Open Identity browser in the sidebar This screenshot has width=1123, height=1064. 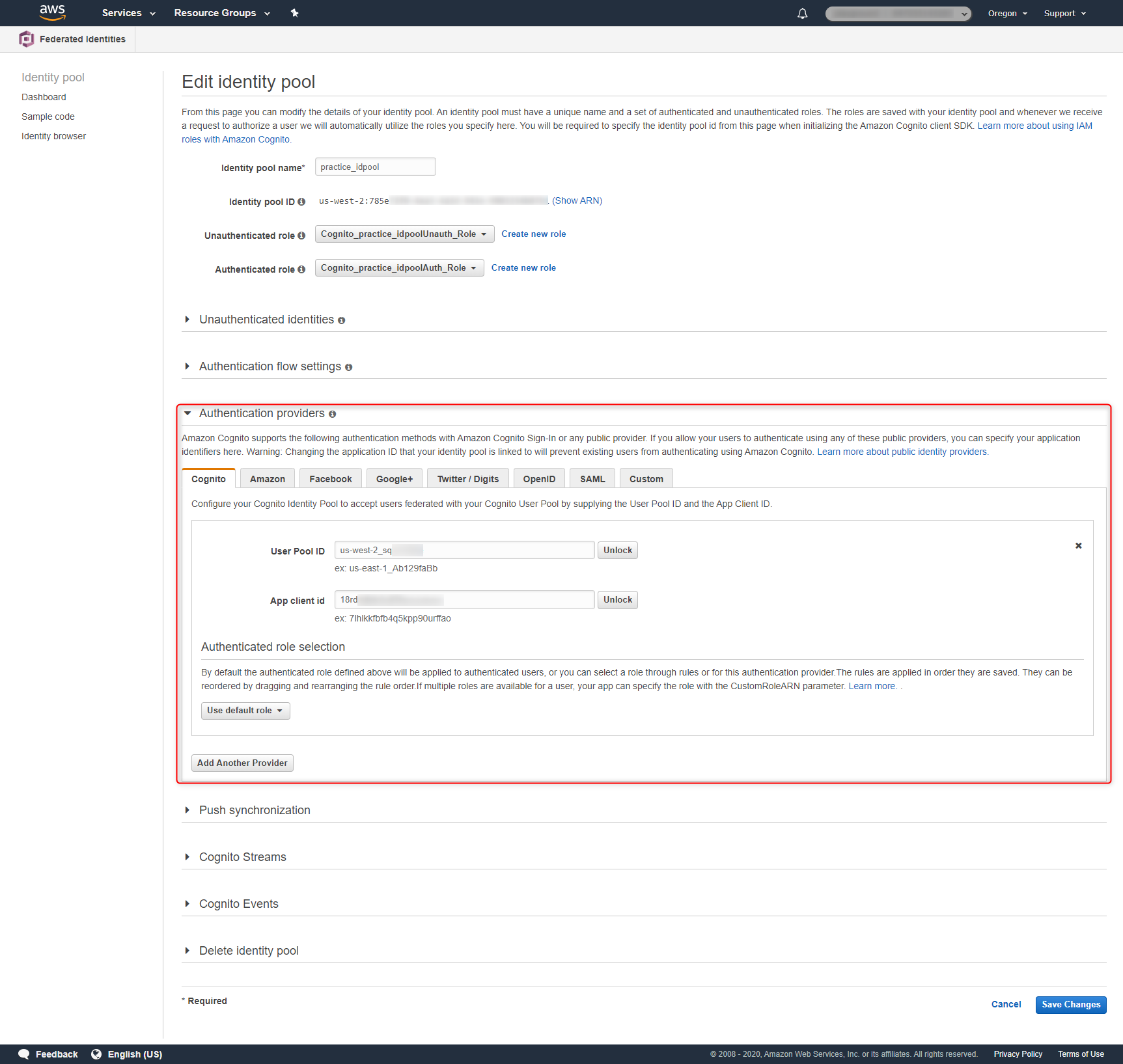(53, 137)
